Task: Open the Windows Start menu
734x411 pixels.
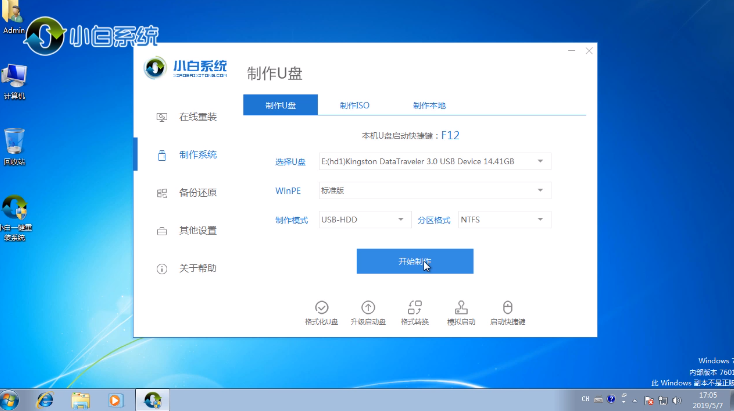Action: click(x=12, y=399)
